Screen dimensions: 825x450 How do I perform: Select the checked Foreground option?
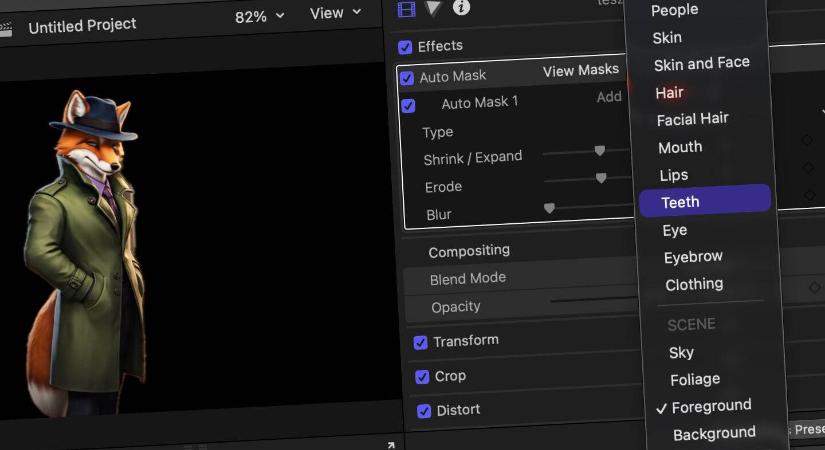(x=705, y=407)
